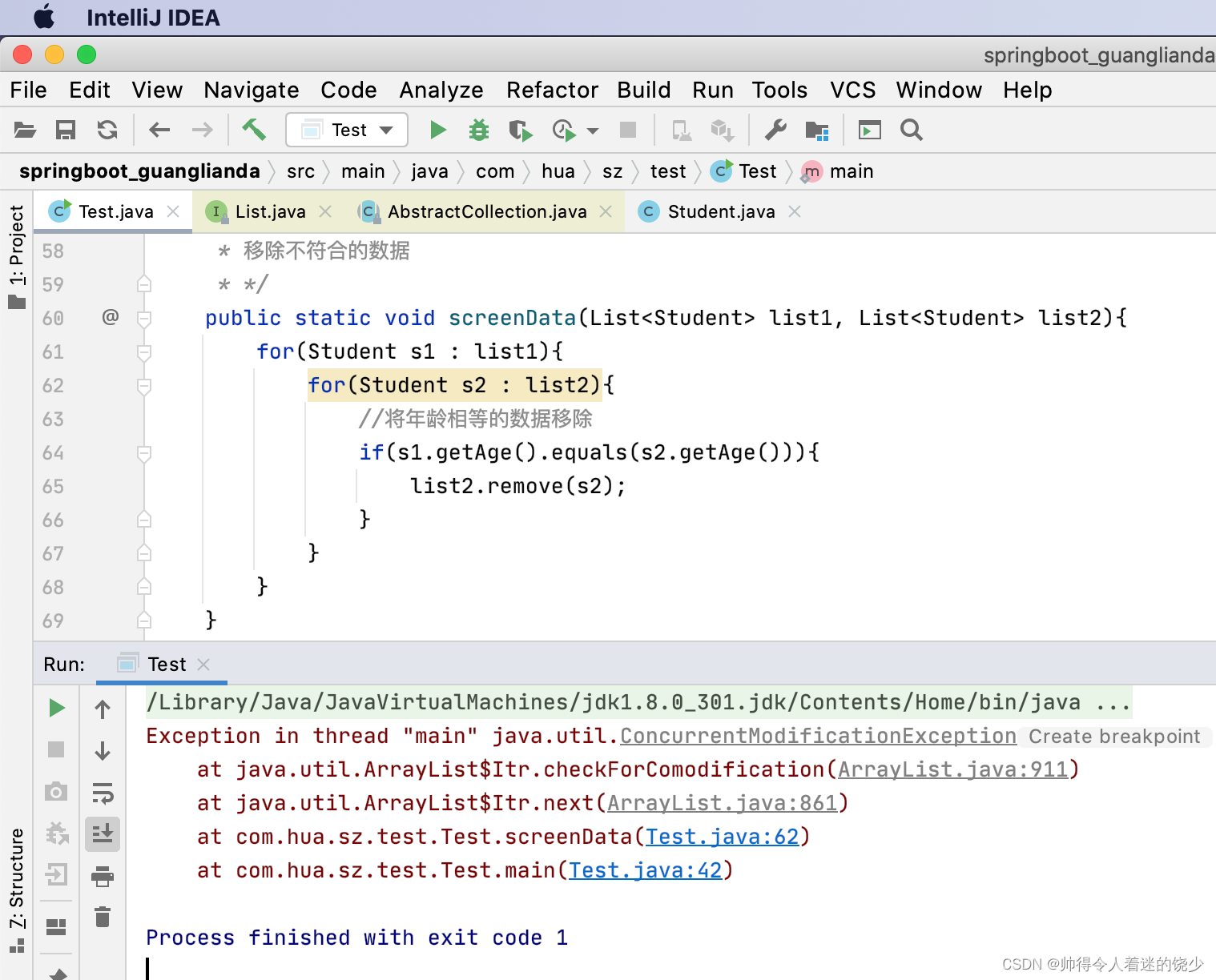Print the console output
Image resolution: width=1216 pixels, height=980 pixels.
tap(103, 877)
